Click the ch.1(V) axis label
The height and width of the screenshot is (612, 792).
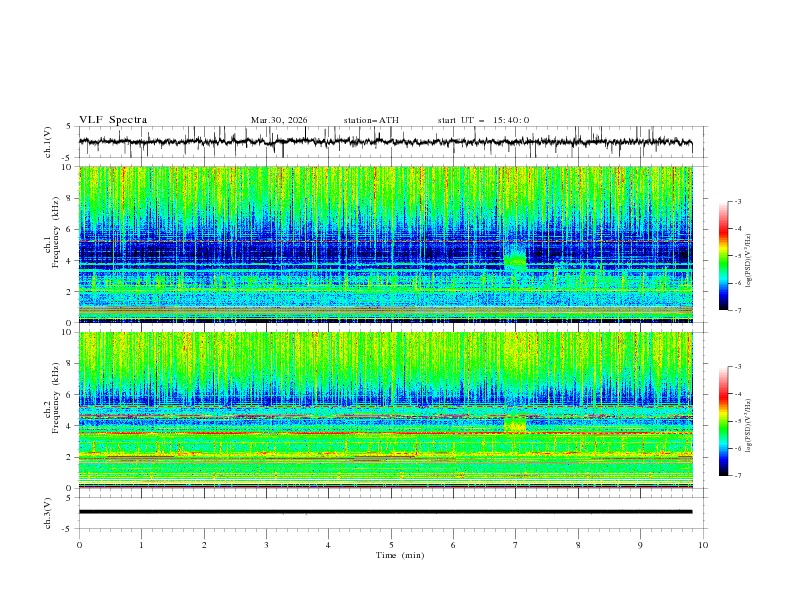point(48,142)
